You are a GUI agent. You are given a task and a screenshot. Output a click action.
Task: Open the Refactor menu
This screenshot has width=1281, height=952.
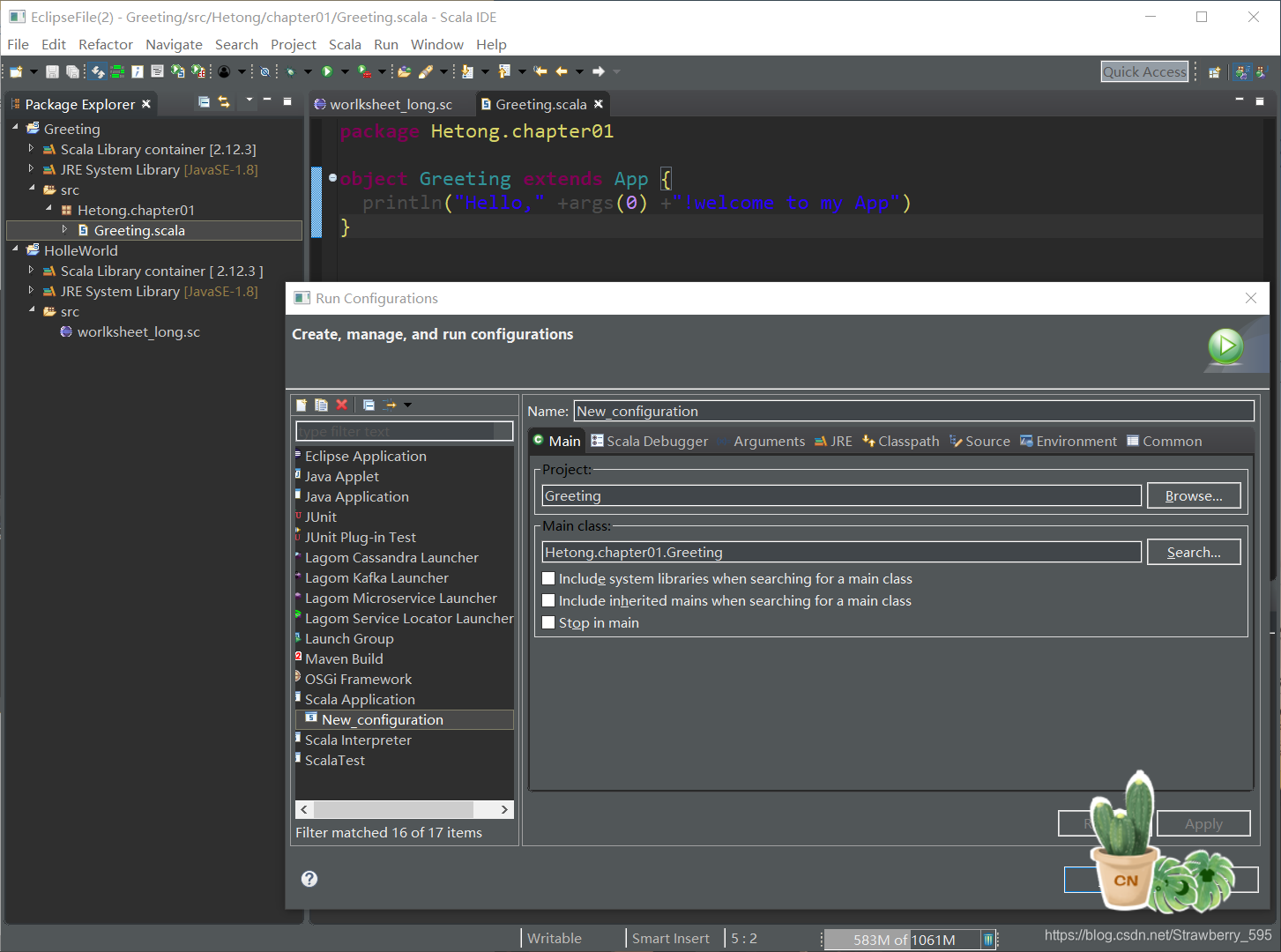pyautogui.click(x=106, y=44)
